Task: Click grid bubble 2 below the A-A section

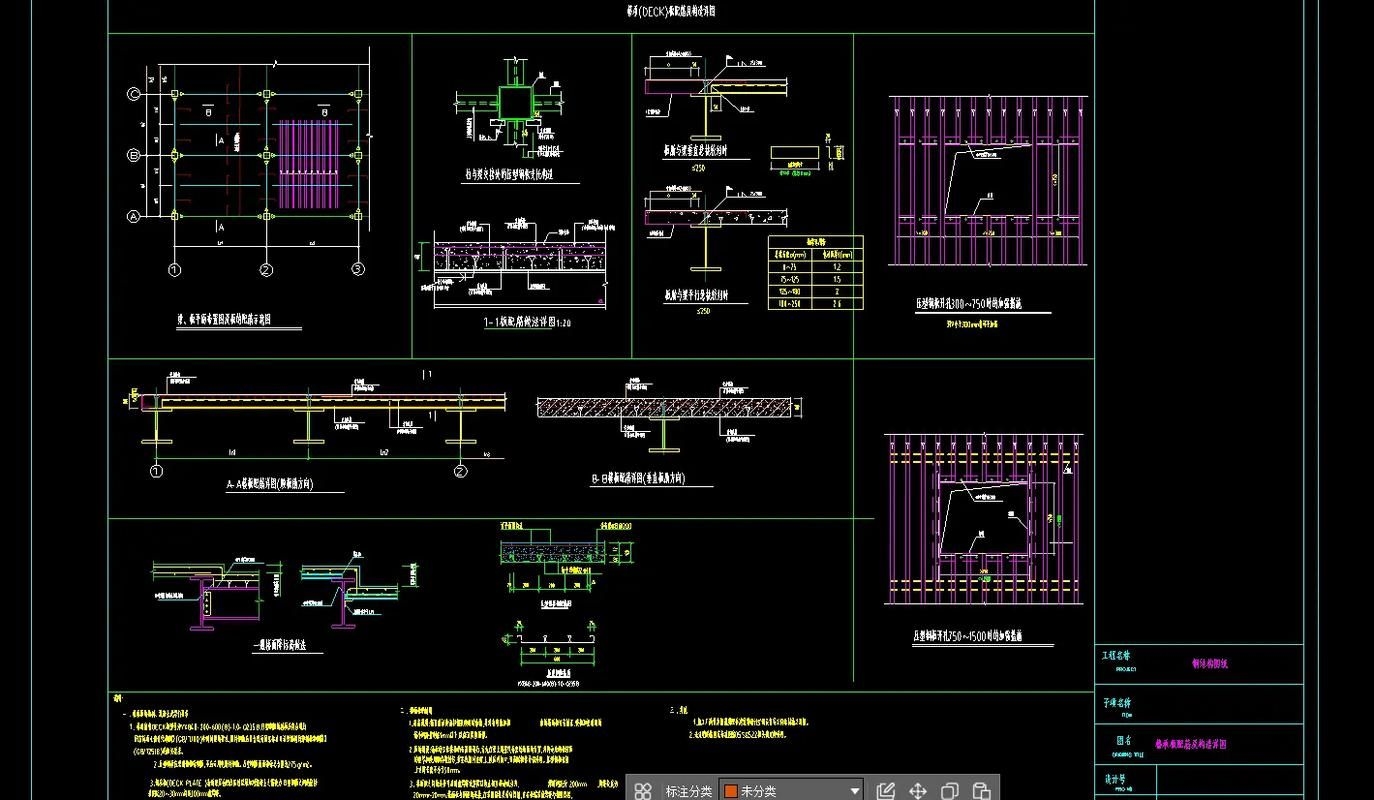Action: point(460,472)
